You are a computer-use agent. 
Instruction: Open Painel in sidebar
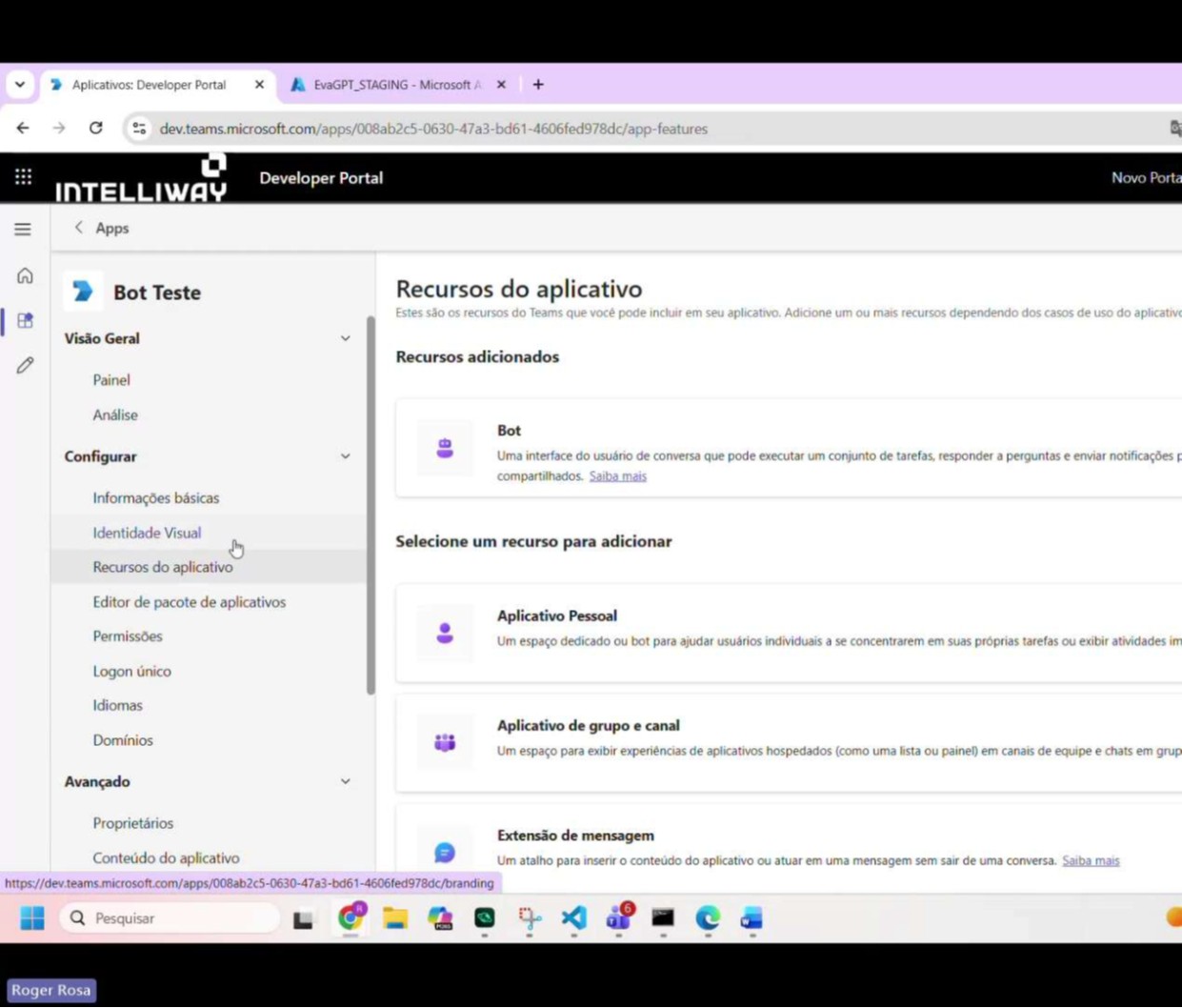coord(111,380)
